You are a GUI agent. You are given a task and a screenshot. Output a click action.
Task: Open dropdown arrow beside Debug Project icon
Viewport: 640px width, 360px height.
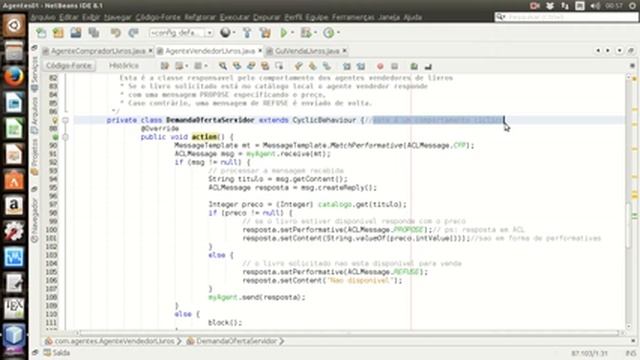tap(315, 33)
